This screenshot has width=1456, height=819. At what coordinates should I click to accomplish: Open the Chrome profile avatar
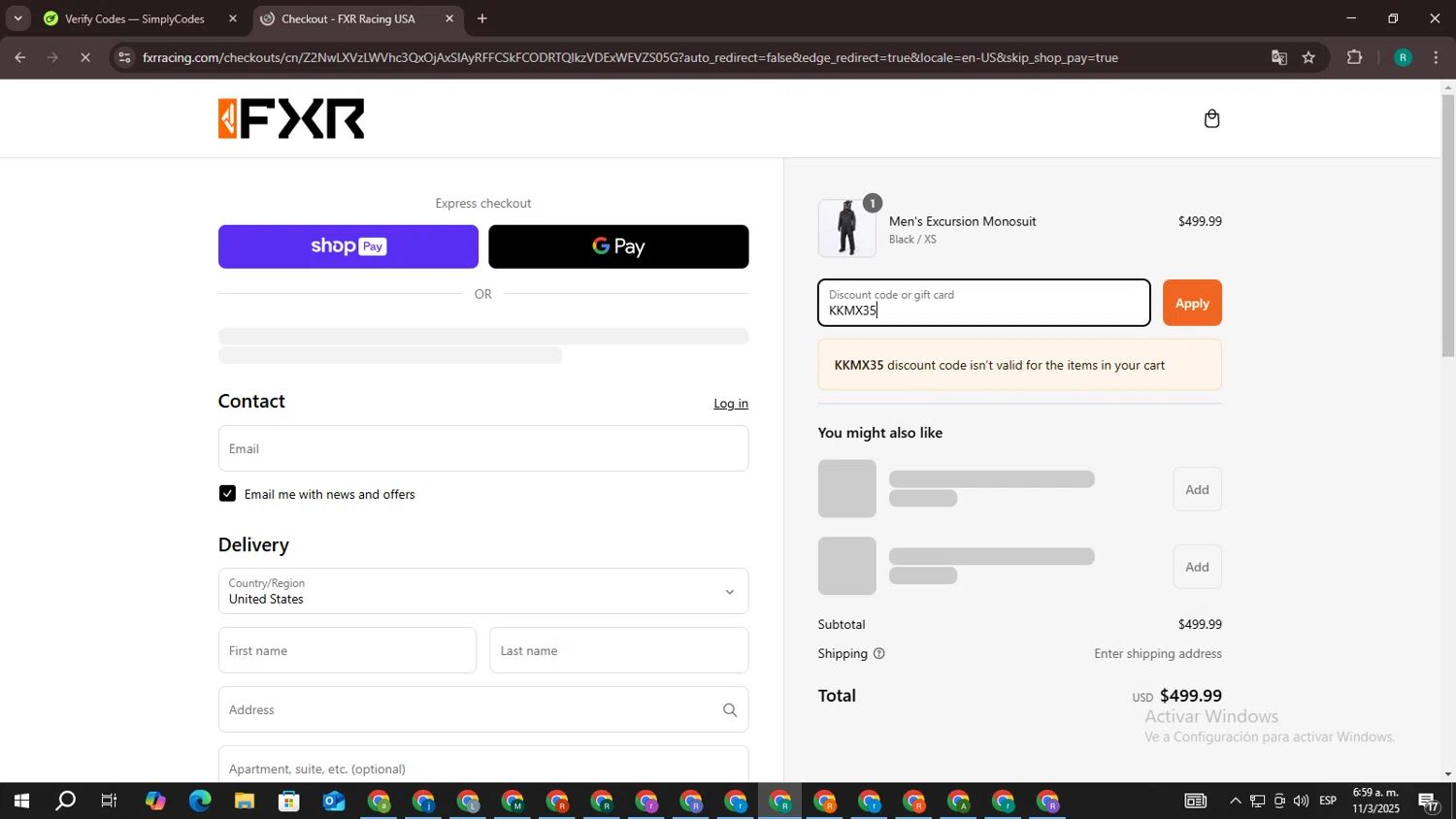(x=1403, y=57)
